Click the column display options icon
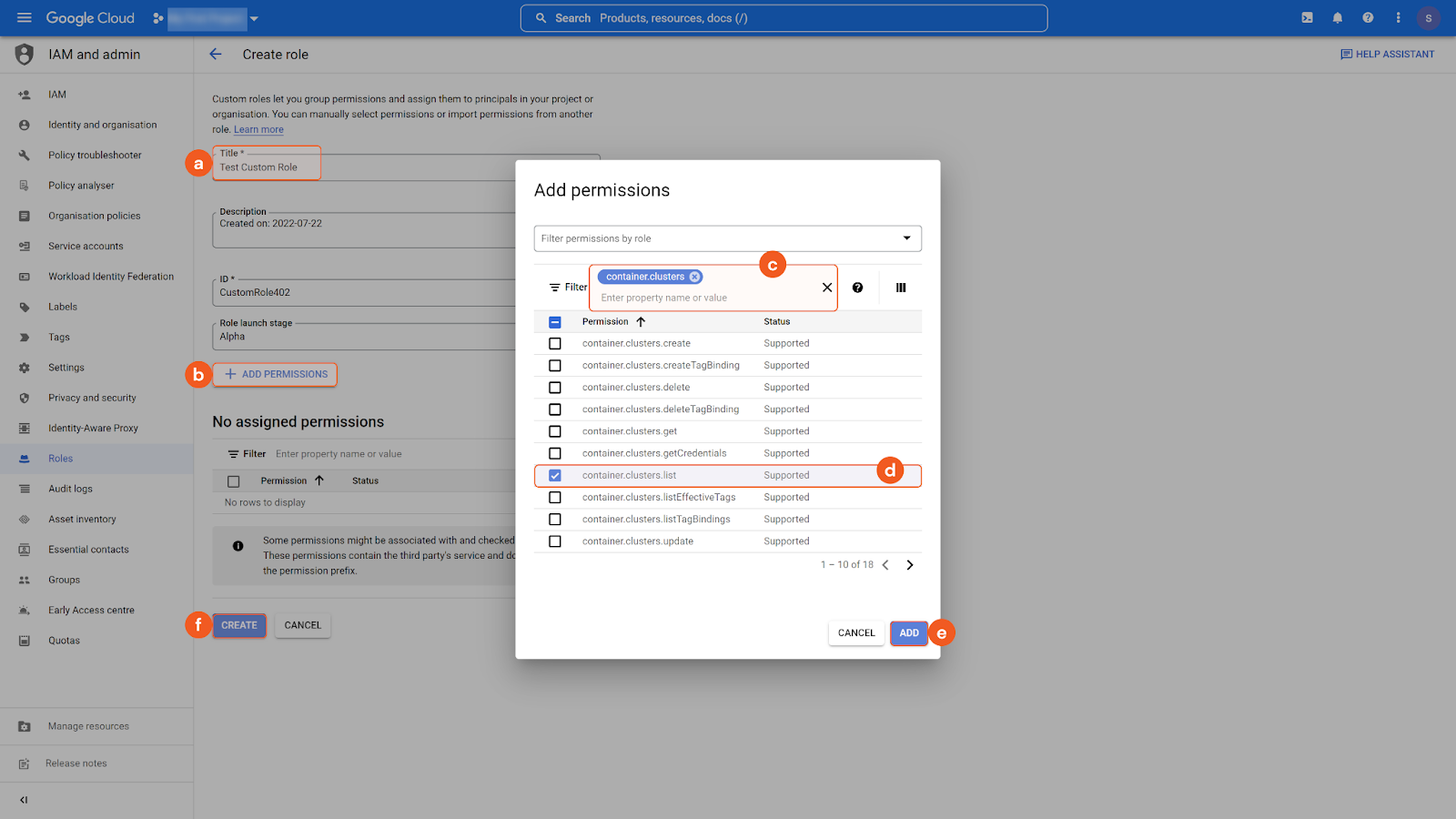The image size is (1456, 819). (901, 288)
